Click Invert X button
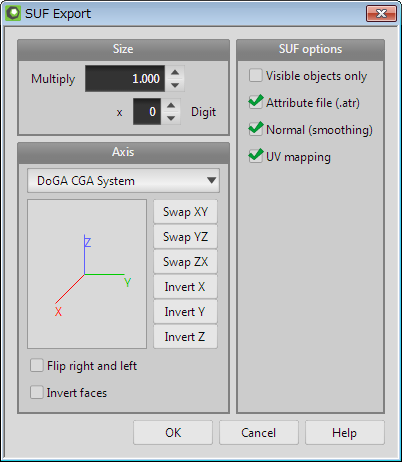Image resolution: width=402 pixels, height=462 pixels. pos(185,287)
